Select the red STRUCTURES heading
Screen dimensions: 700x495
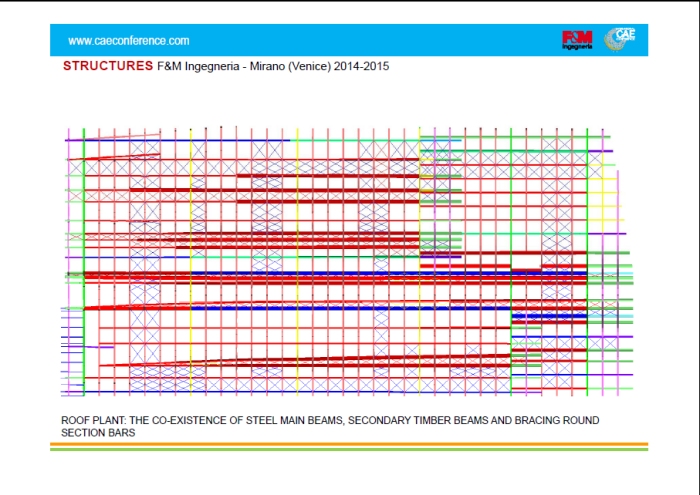(x=107, y=66)
